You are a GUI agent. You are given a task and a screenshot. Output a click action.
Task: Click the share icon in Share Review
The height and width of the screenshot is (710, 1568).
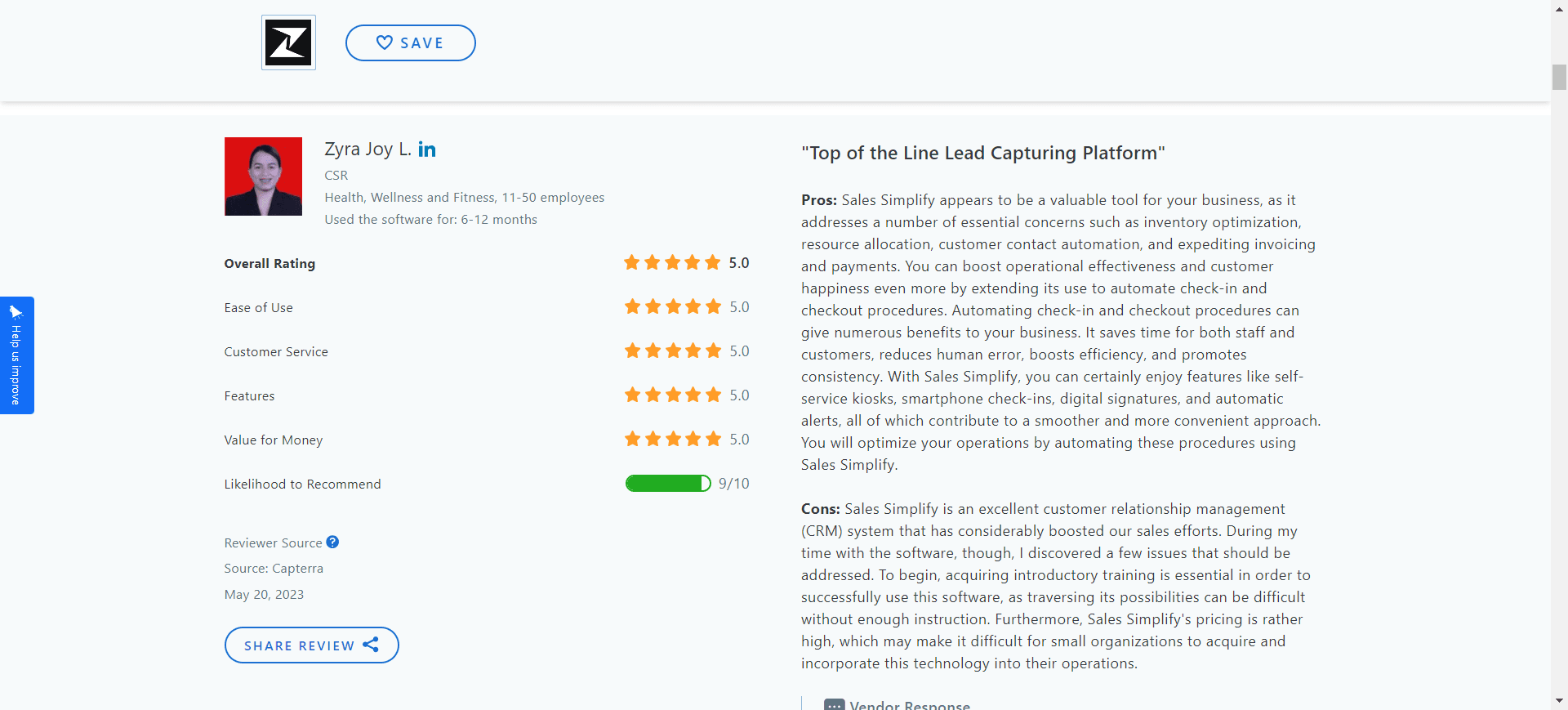click(372, 645)
